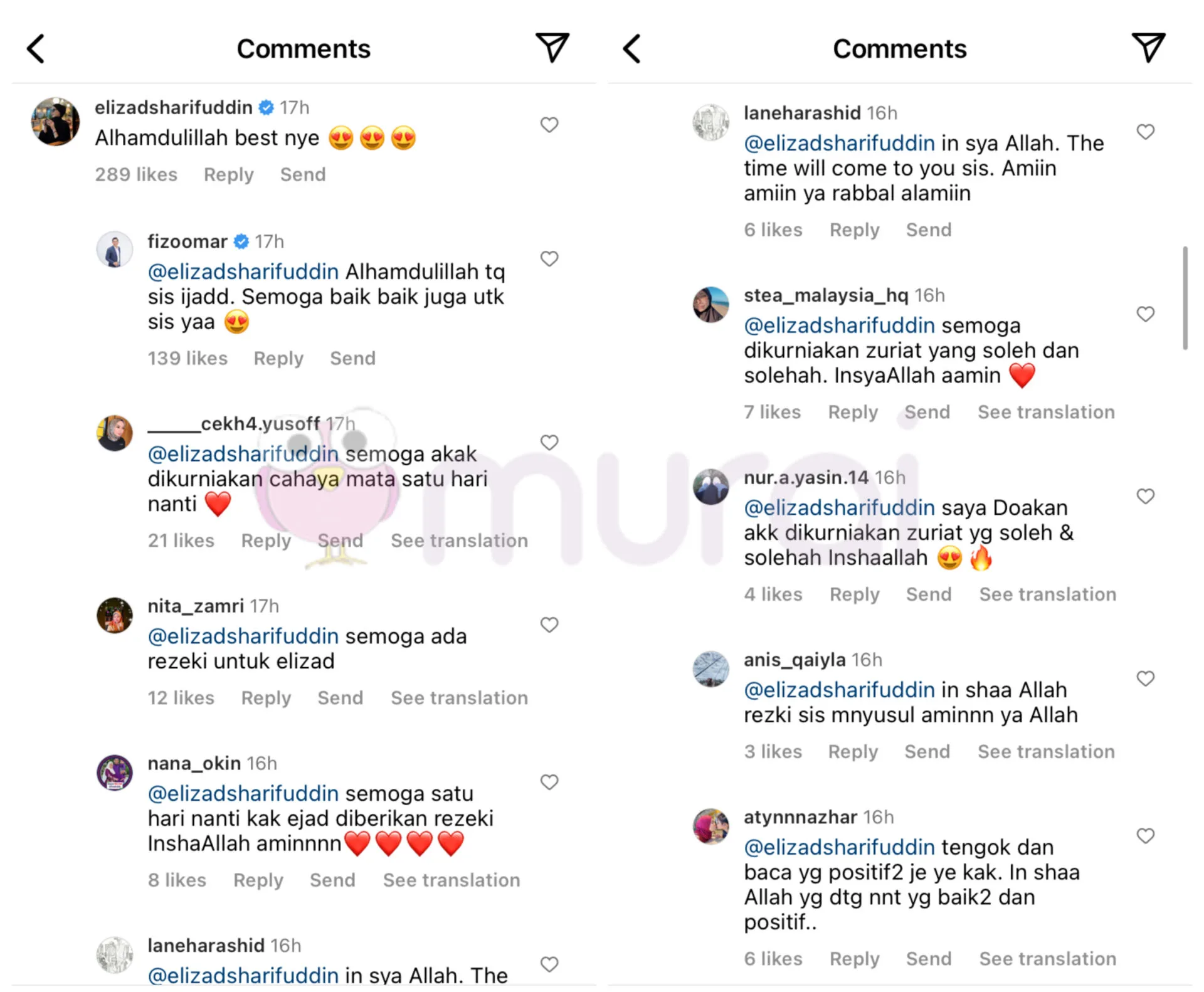Tap heart icon next to anis_qaiyla's comment

1146,678
